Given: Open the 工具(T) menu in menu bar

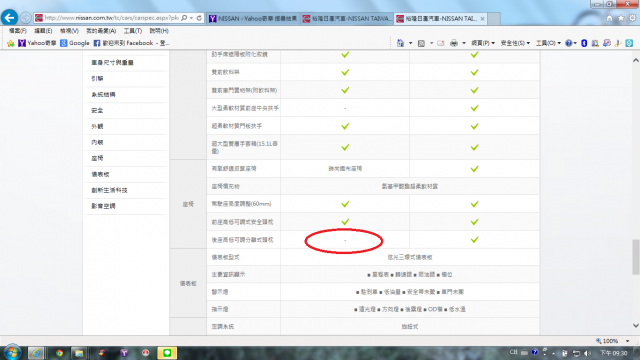Looking at the screenshot, I should tap(133, 31).
